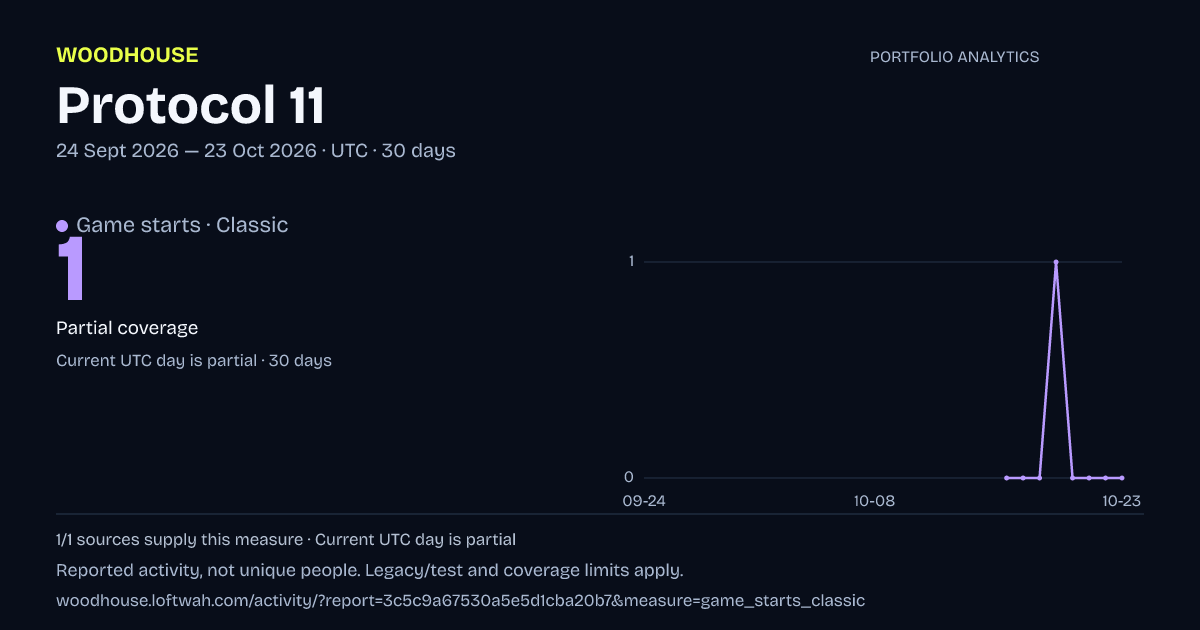Click the WOODHOUSE brand label
Screen dimensions: 1200x630
pyautogui.click(x=127, y=55)
